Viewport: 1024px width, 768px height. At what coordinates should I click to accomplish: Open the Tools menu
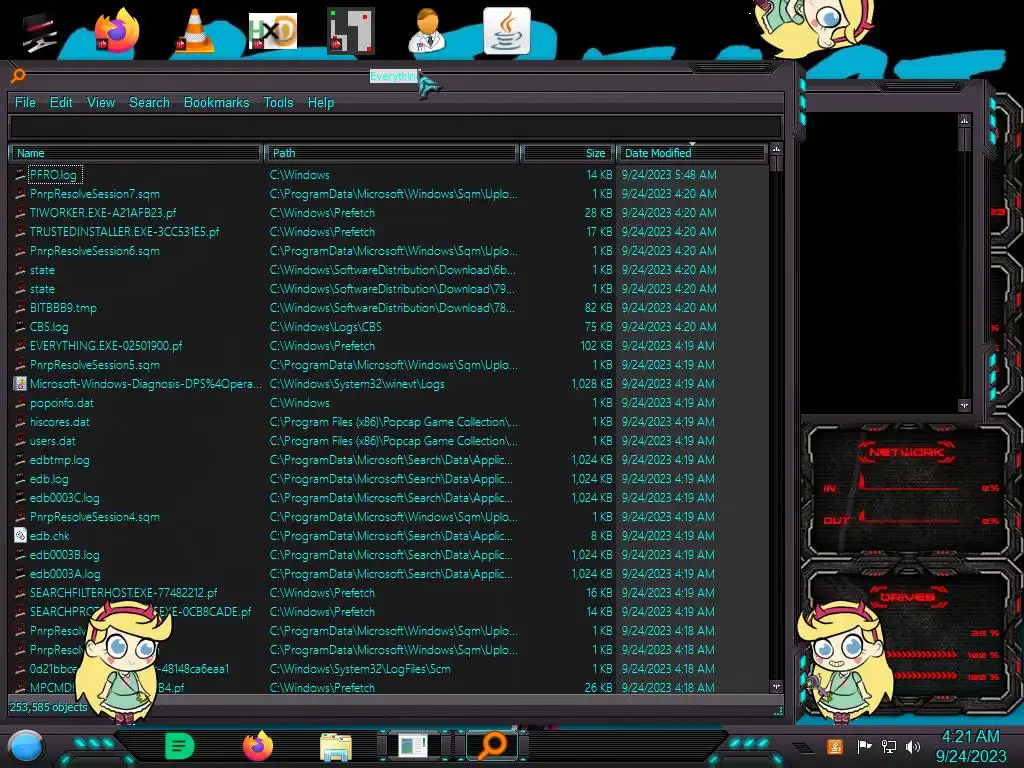(278, 103)
